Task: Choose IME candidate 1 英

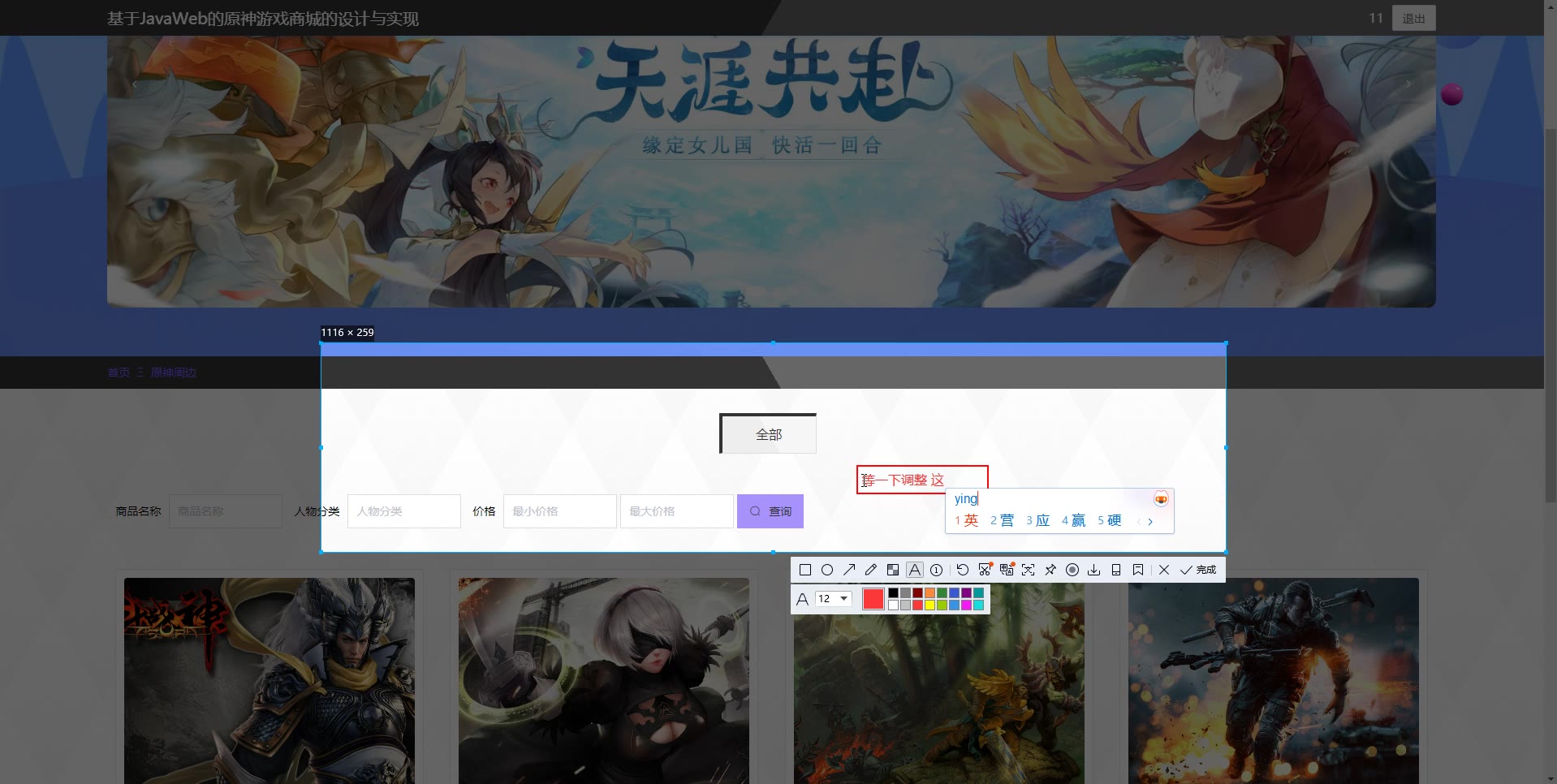Action: (x=966, y=520)
